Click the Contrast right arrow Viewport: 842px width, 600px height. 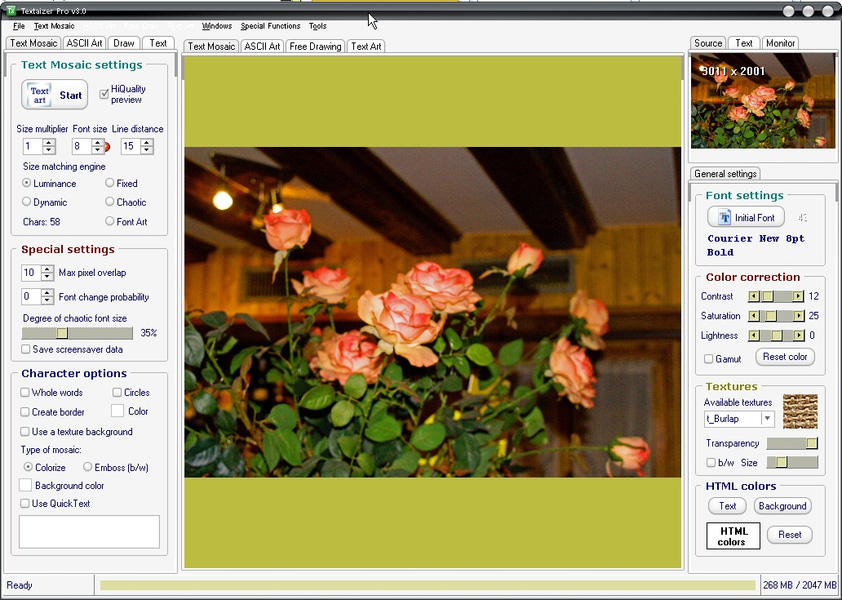coord(798,297)
